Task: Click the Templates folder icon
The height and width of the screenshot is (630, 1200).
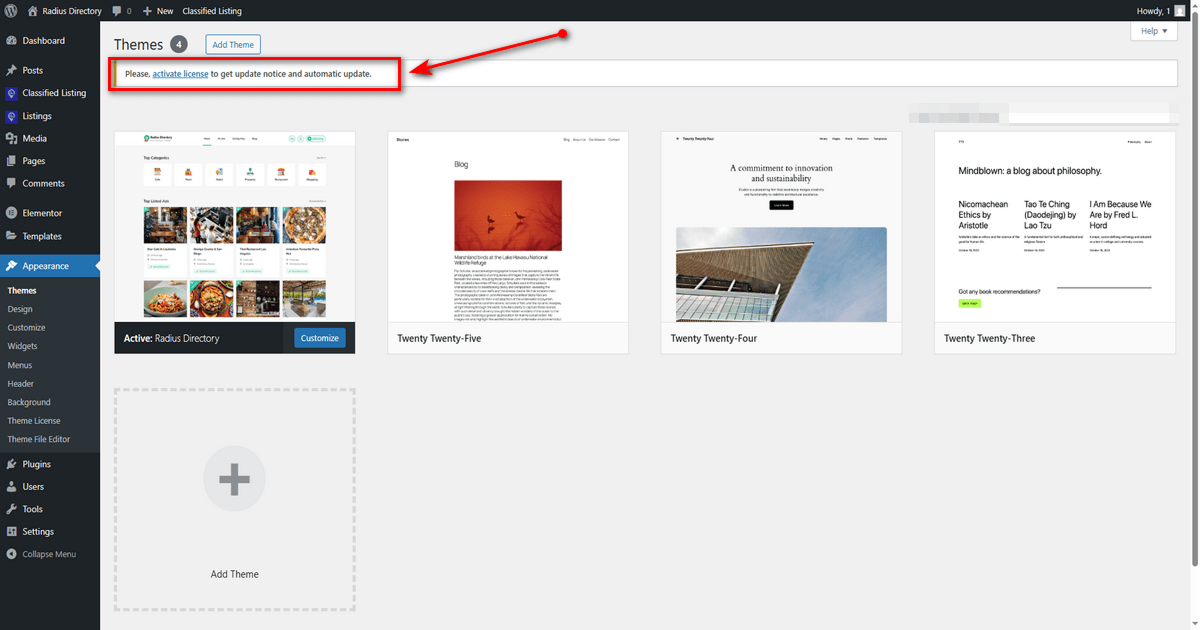Action: [x=11, y=236]
